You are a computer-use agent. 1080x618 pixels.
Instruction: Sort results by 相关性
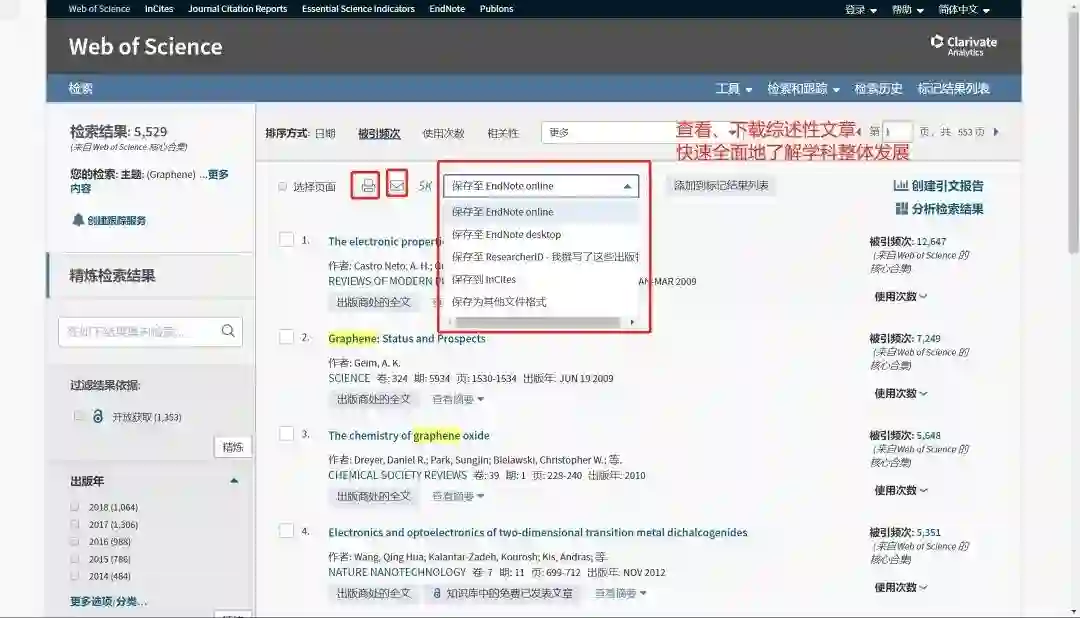(x=503, y=133)
